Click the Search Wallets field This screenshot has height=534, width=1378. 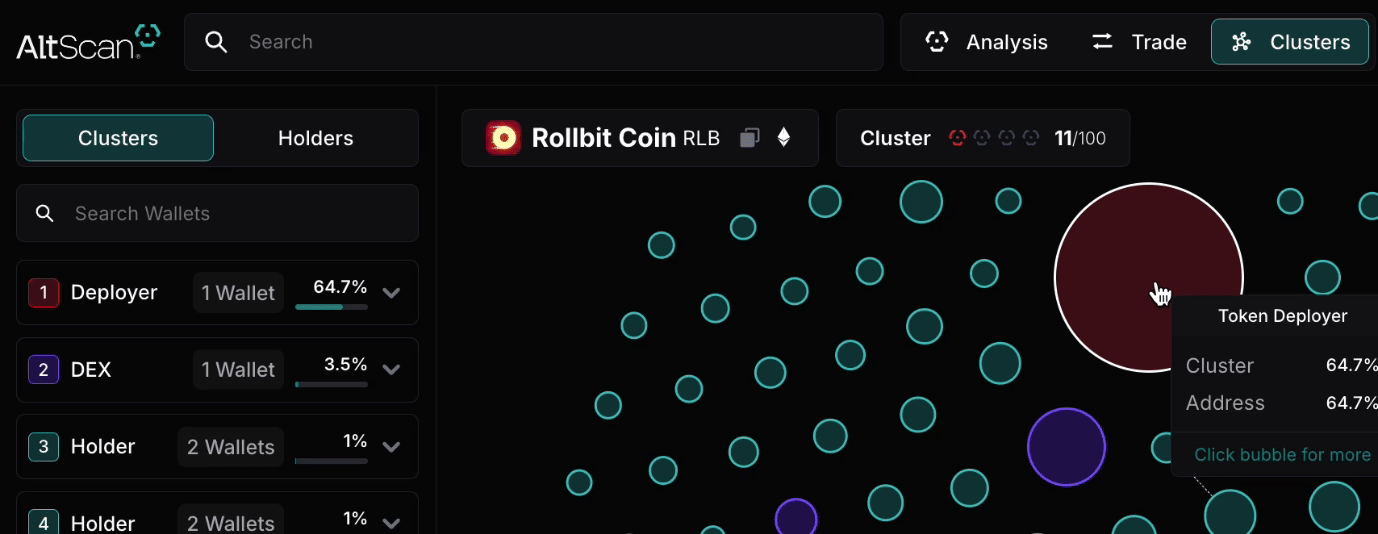217,213
